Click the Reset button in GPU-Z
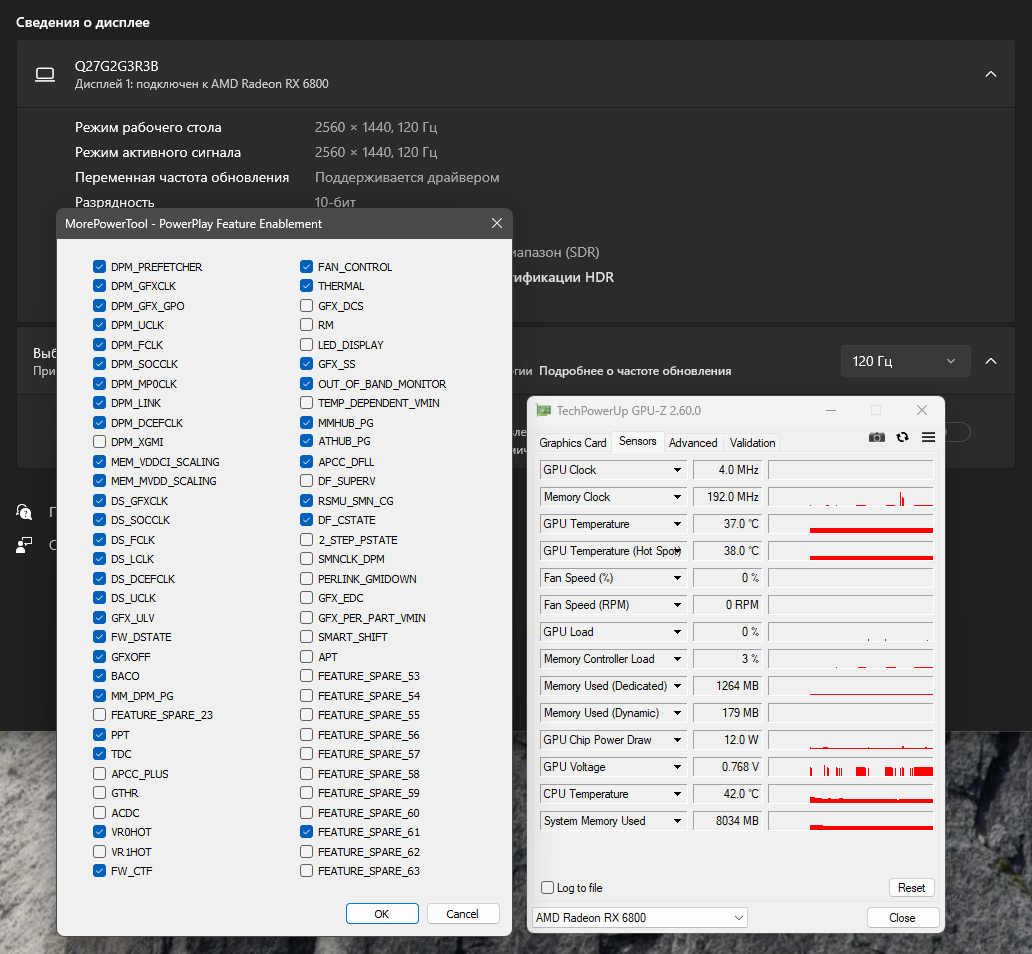 tap(911, 888)
